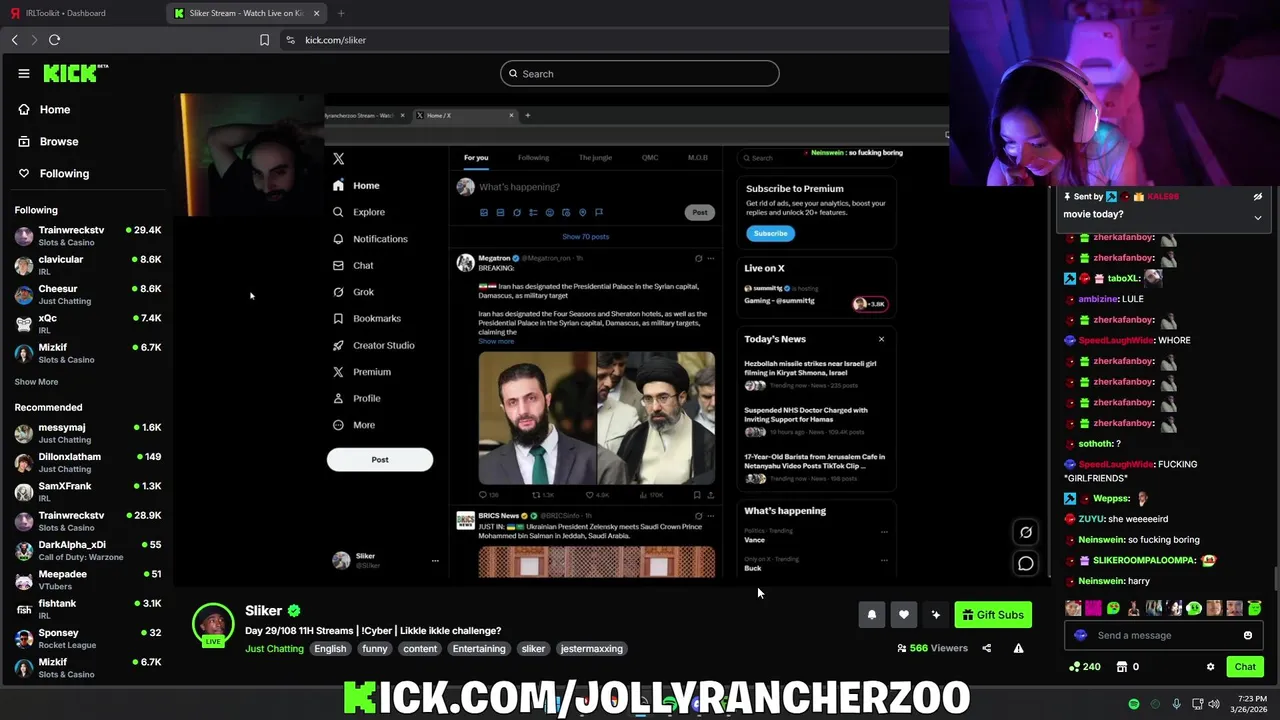Close Today's News panel in streamed X
This screenshot has width=1280, height=720.
(881, 339)
